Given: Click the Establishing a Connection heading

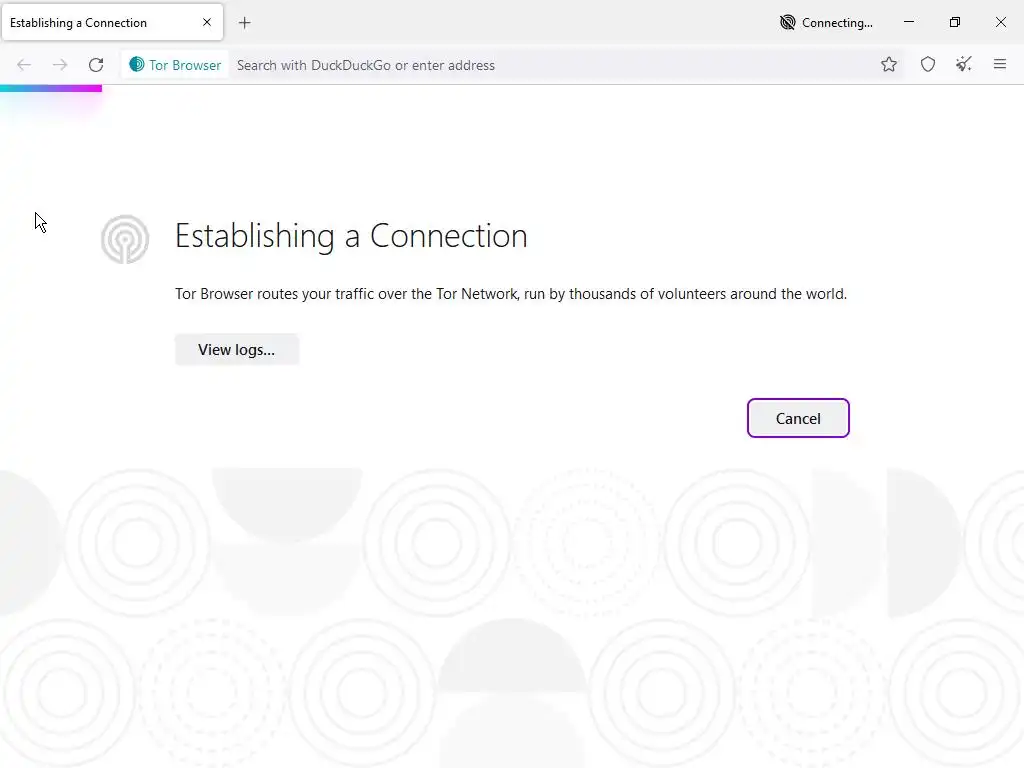Looking at the screenshot, I should 351,236.
